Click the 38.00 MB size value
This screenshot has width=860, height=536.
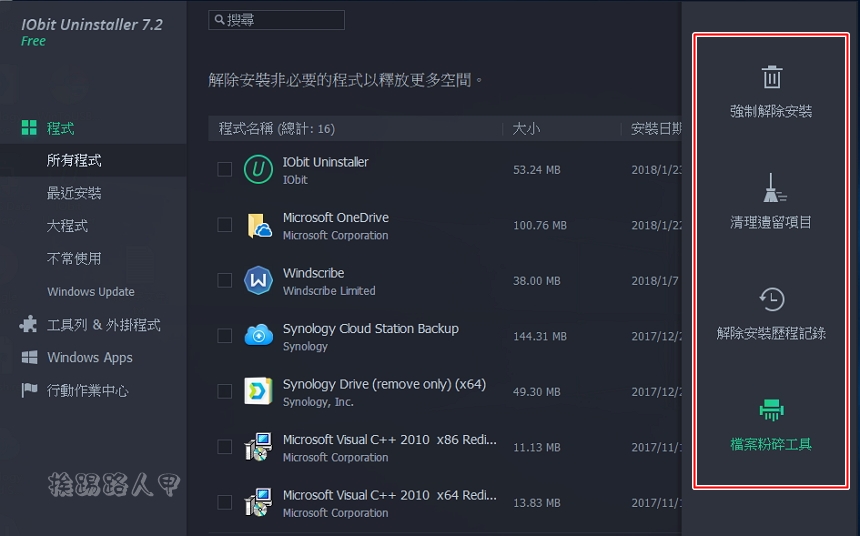[537, 281]
